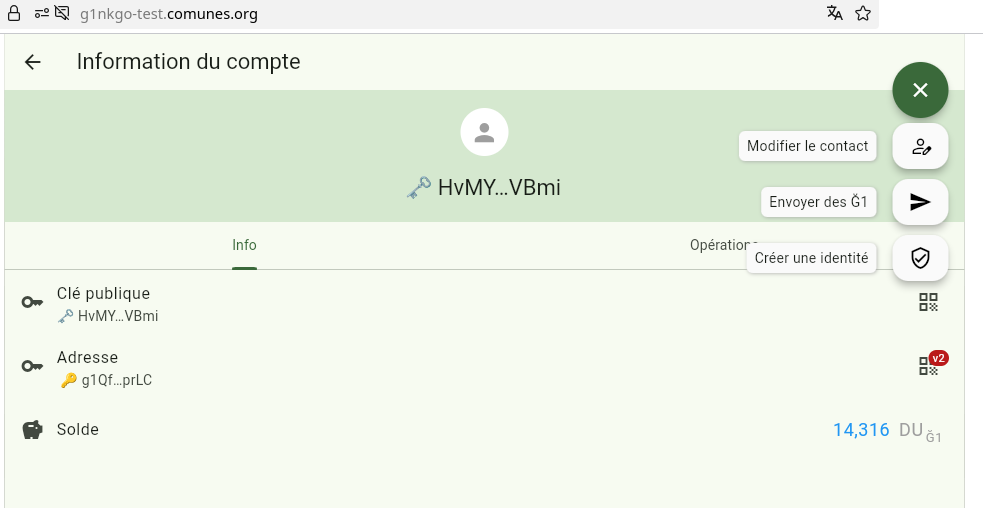Click the 14,316 DU balance amount
The image size is (983, 508).
pos(861,430)
